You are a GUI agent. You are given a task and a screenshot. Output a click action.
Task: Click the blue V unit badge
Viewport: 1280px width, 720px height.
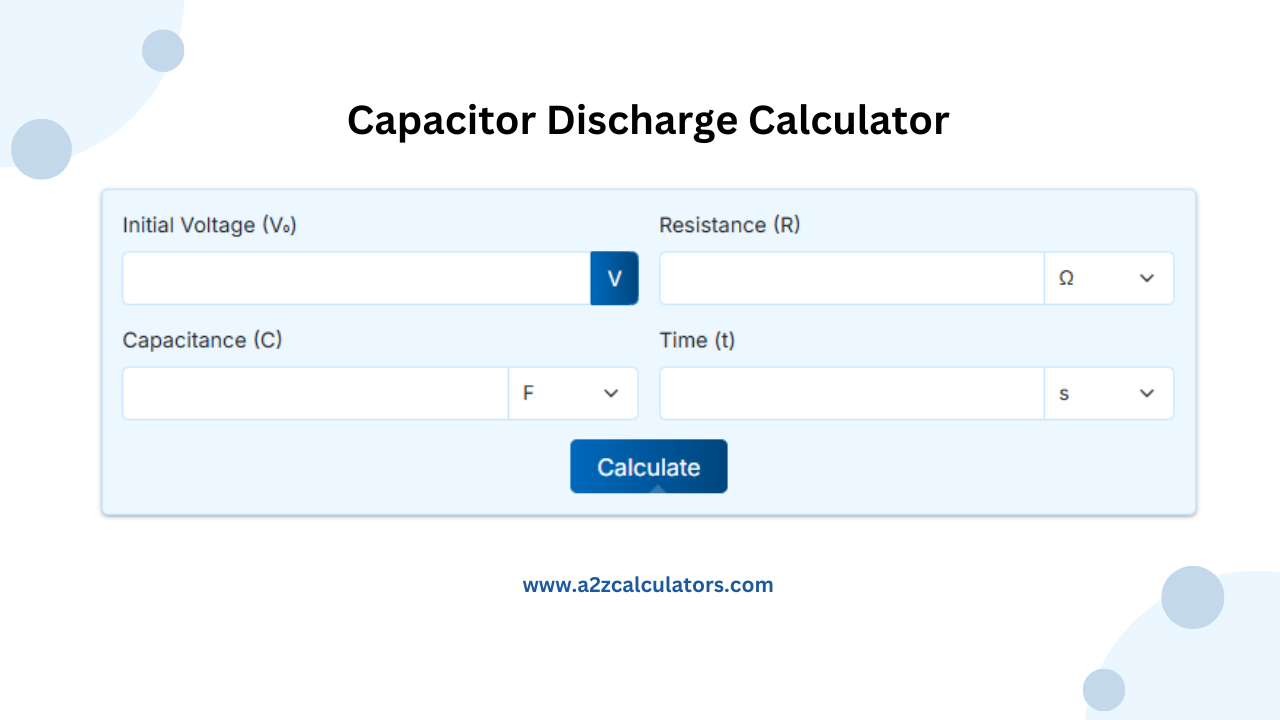click(613, 278)
